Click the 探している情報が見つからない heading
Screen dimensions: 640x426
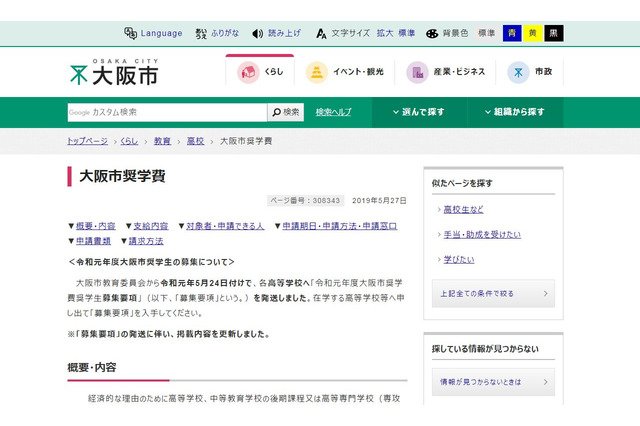tap(485, 349)
